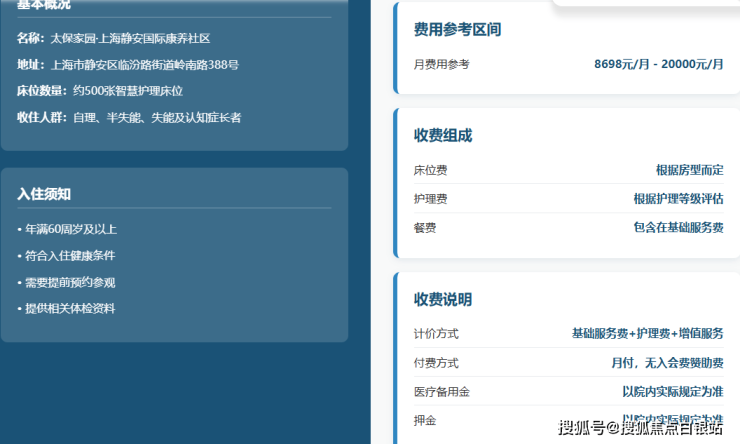Viewport: 740px width, 444px height.
Task: Click the 床位费 row label
Action: pyautogui.click(x=430, y=170)
